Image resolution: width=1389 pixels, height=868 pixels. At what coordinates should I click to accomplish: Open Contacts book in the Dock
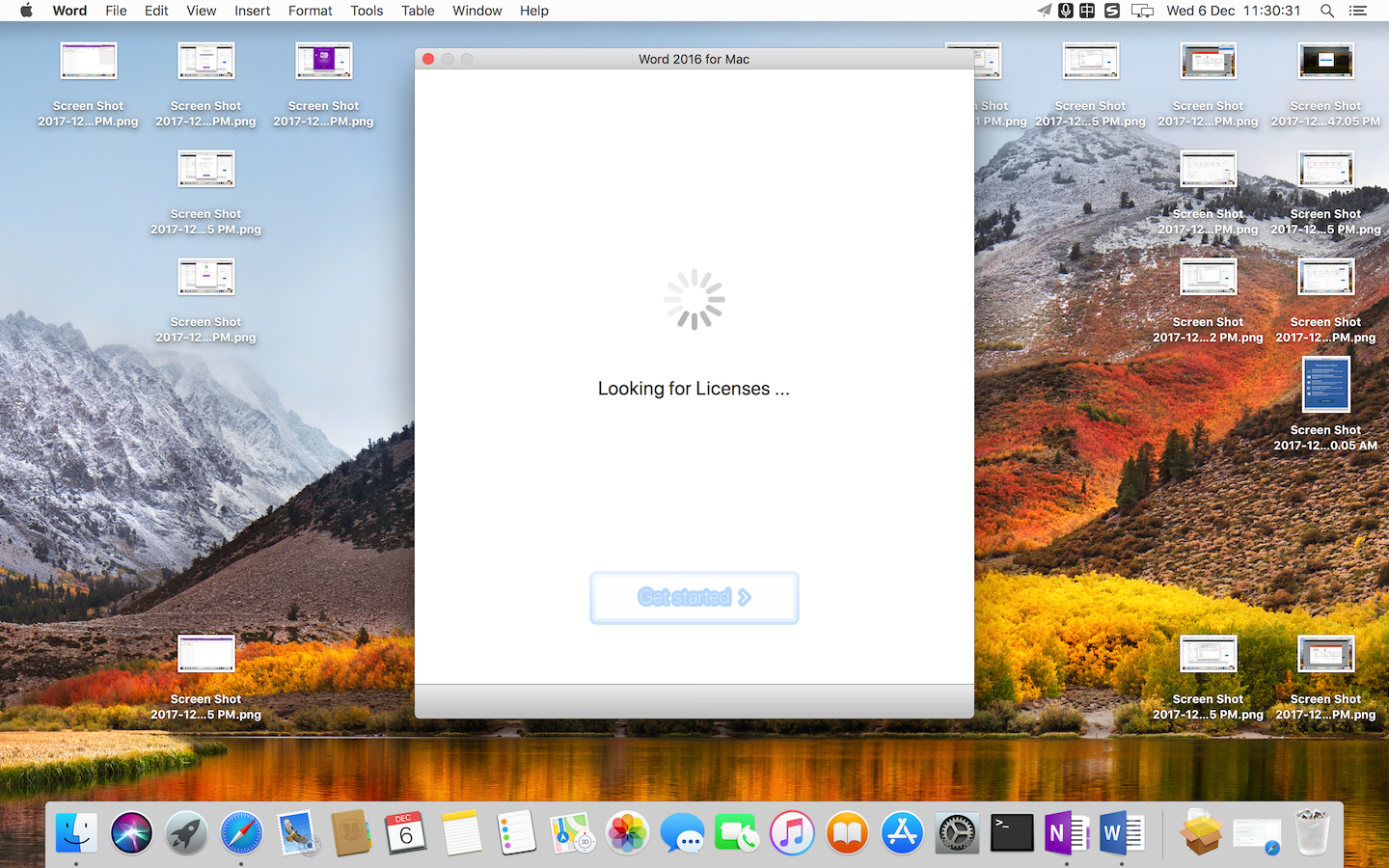tap(351, 833)
